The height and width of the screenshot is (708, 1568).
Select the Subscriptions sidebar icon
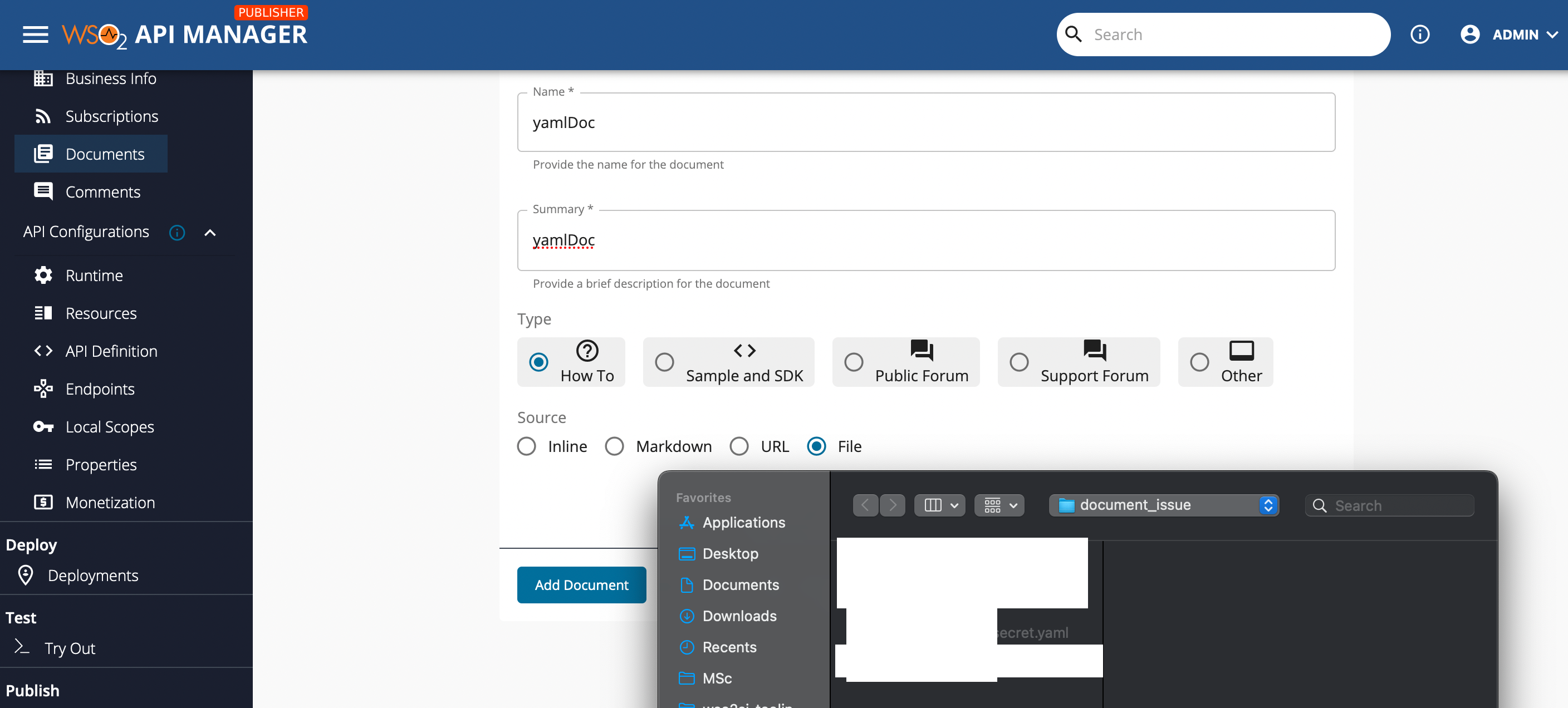[43, 116]
